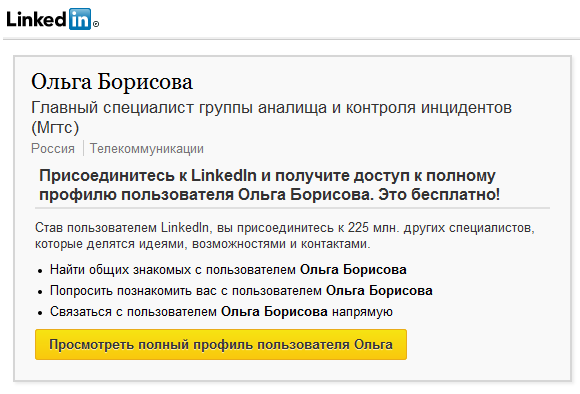Click the location text 'Россия'
This screenshot has height=394, width=580.
53,148
